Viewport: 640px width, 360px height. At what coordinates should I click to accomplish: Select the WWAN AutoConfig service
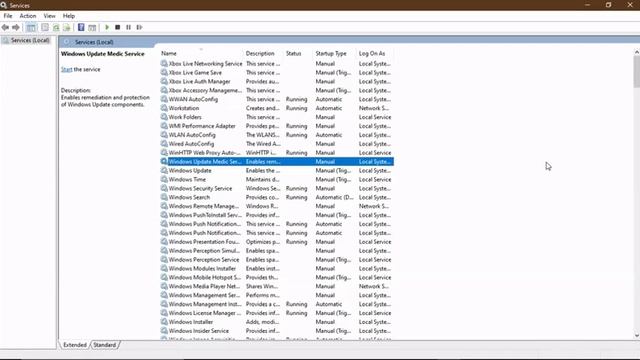tap(277, 99)
